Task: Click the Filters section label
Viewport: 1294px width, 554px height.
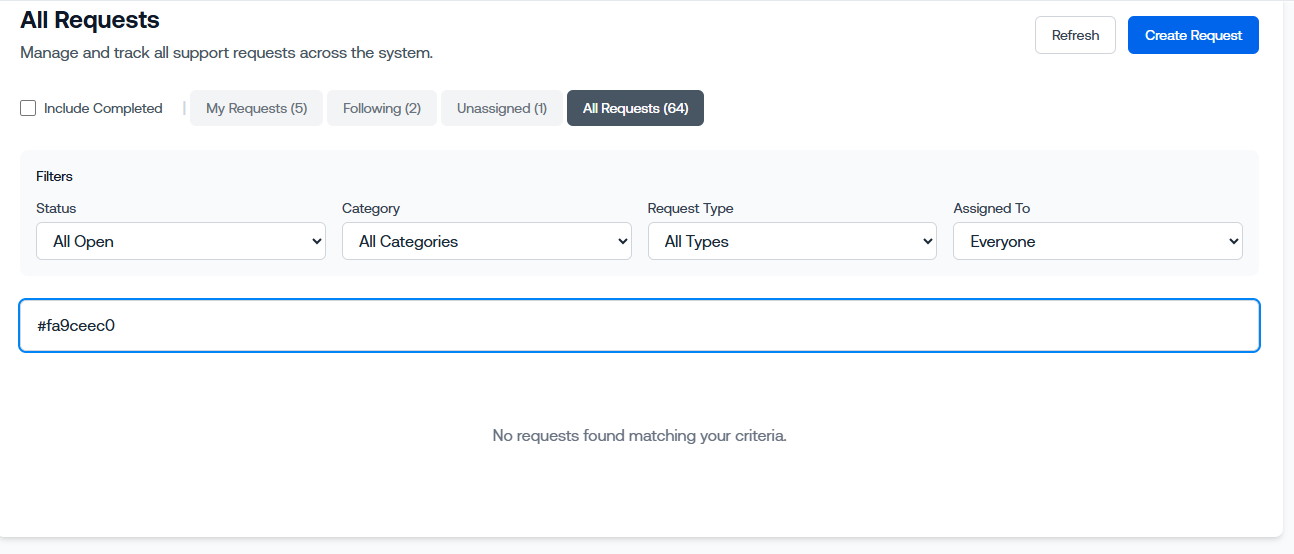Action: pyautogui.click(x=54, y=176)
